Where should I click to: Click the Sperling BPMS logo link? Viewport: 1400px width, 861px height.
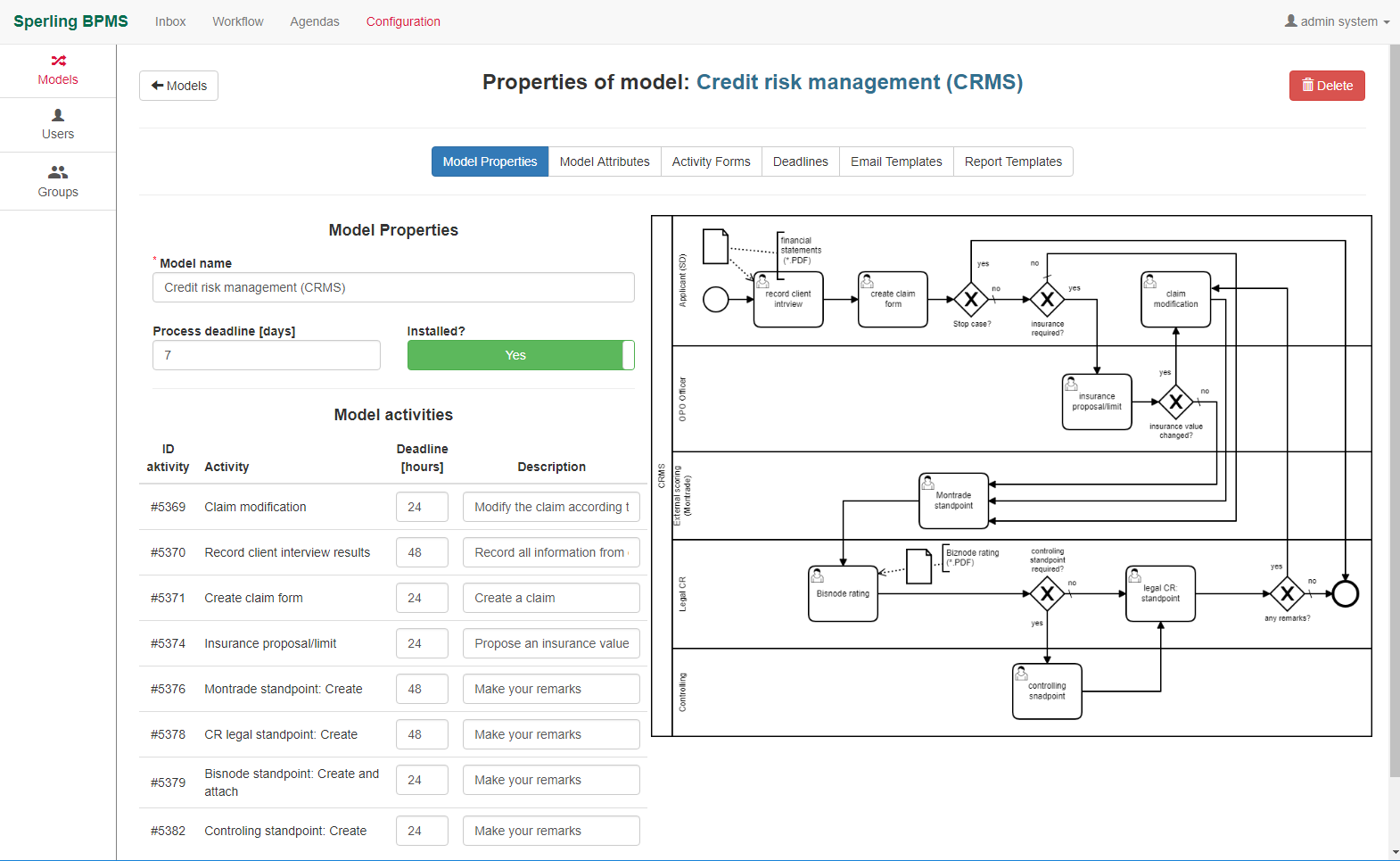70,21
